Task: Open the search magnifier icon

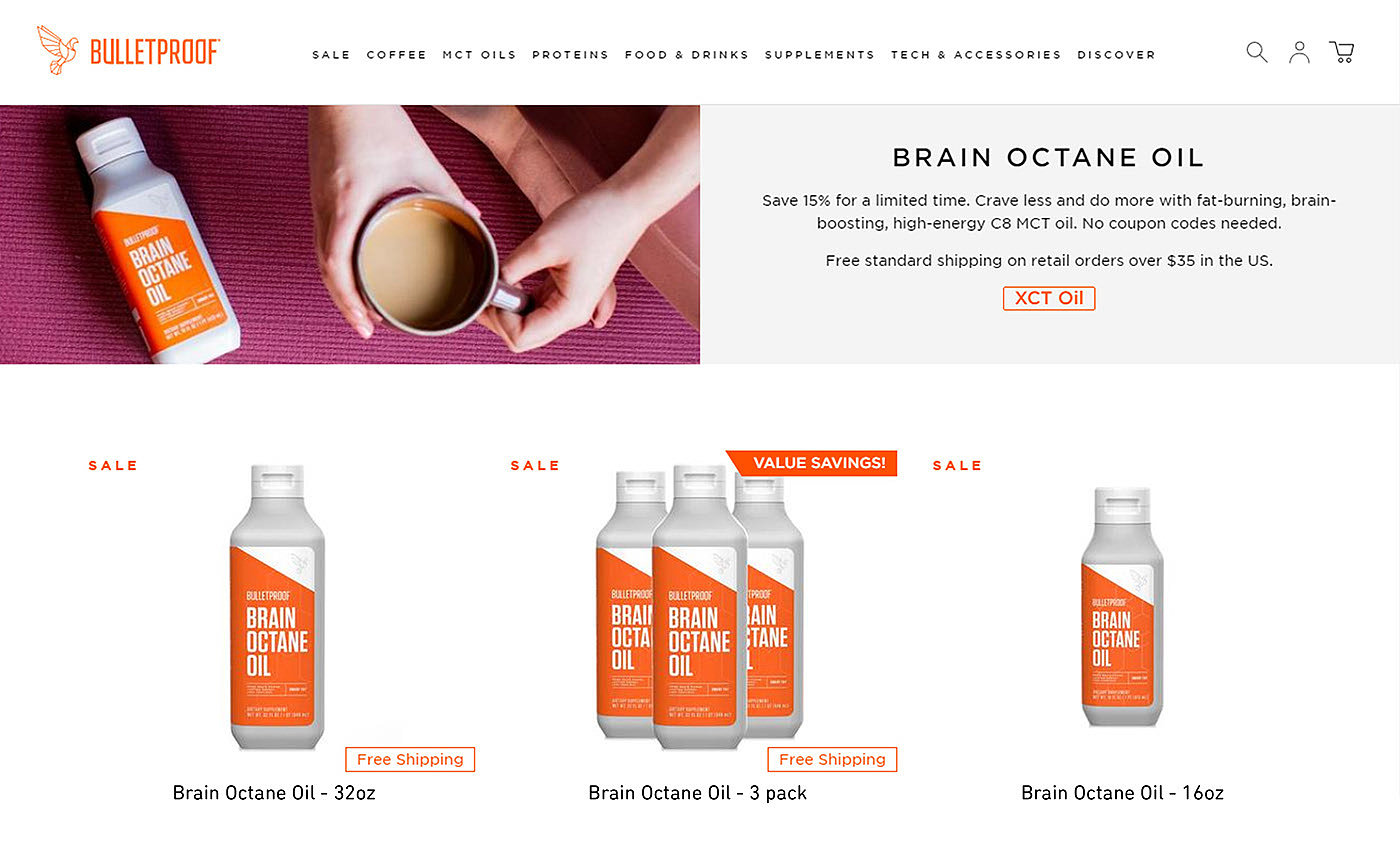Action: tap(1257, 52)
